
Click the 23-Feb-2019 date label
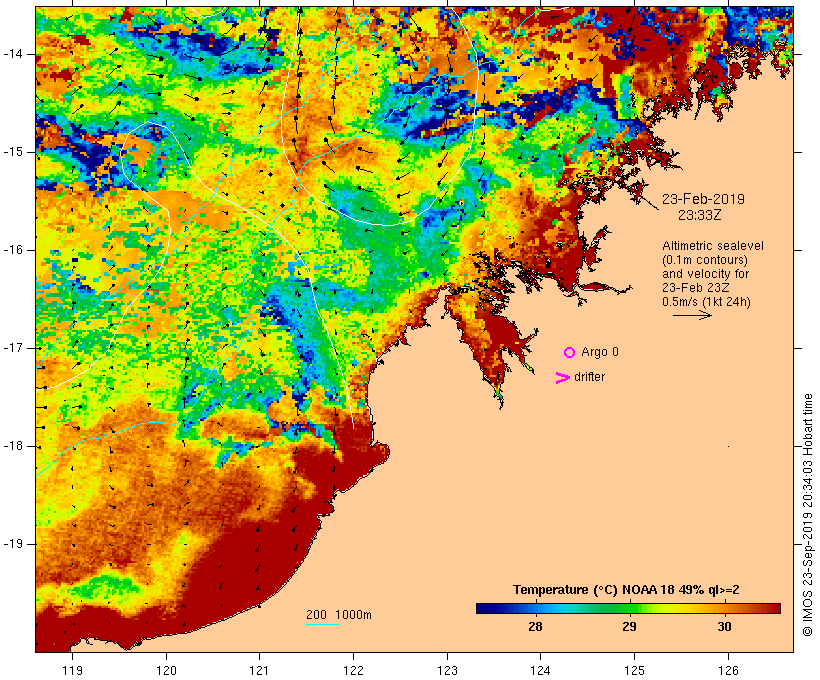click(x=703, y=199)
